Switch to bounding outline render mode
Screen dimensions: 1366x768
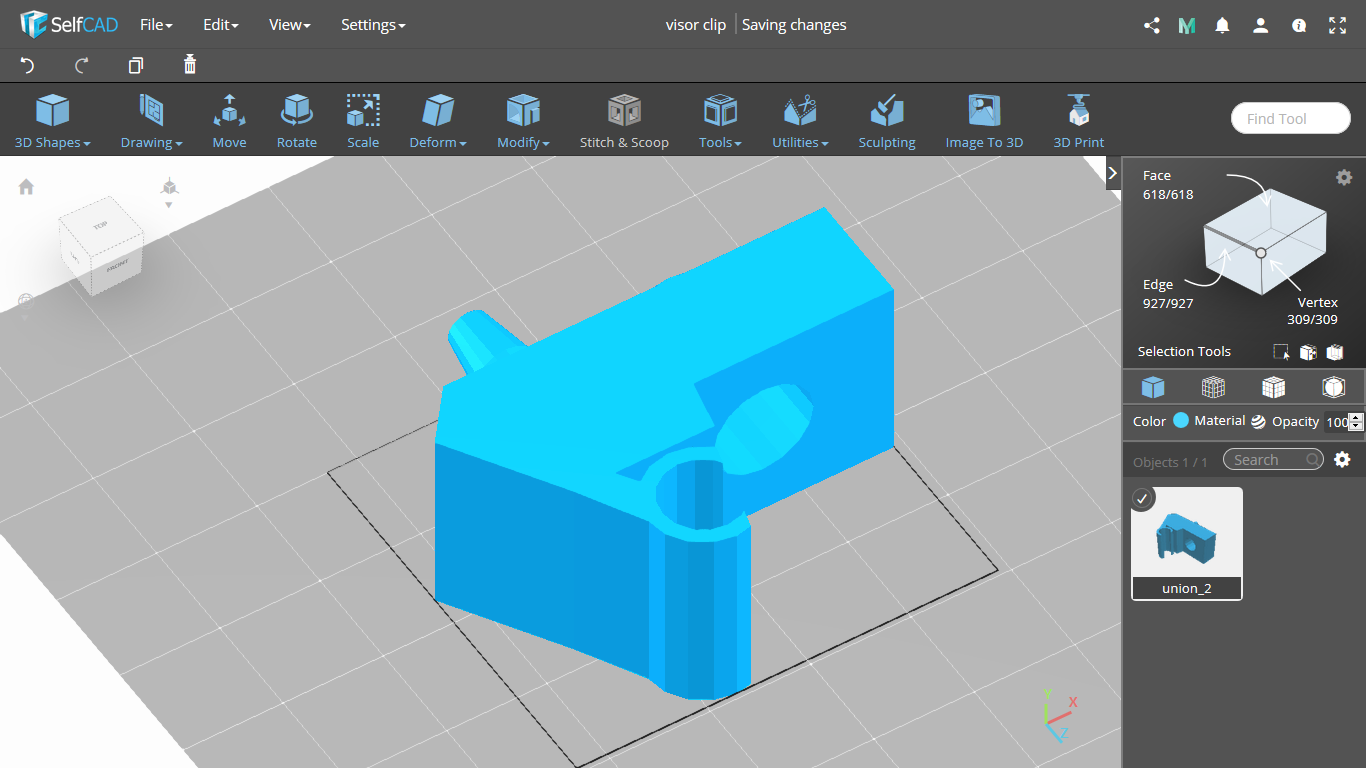(x=1333, y=387)
